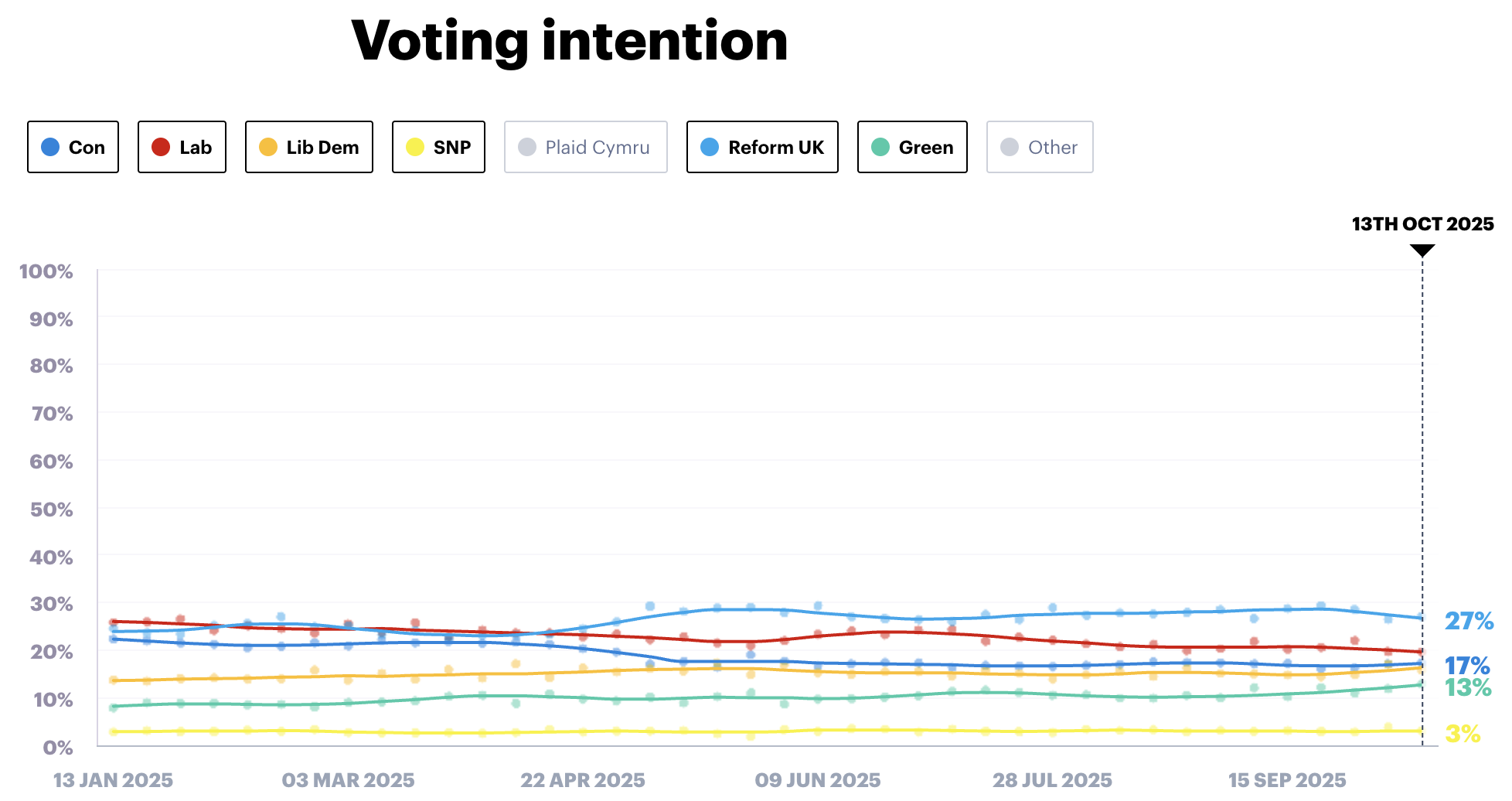Hide the Lib Dem line

click(308, 147)
